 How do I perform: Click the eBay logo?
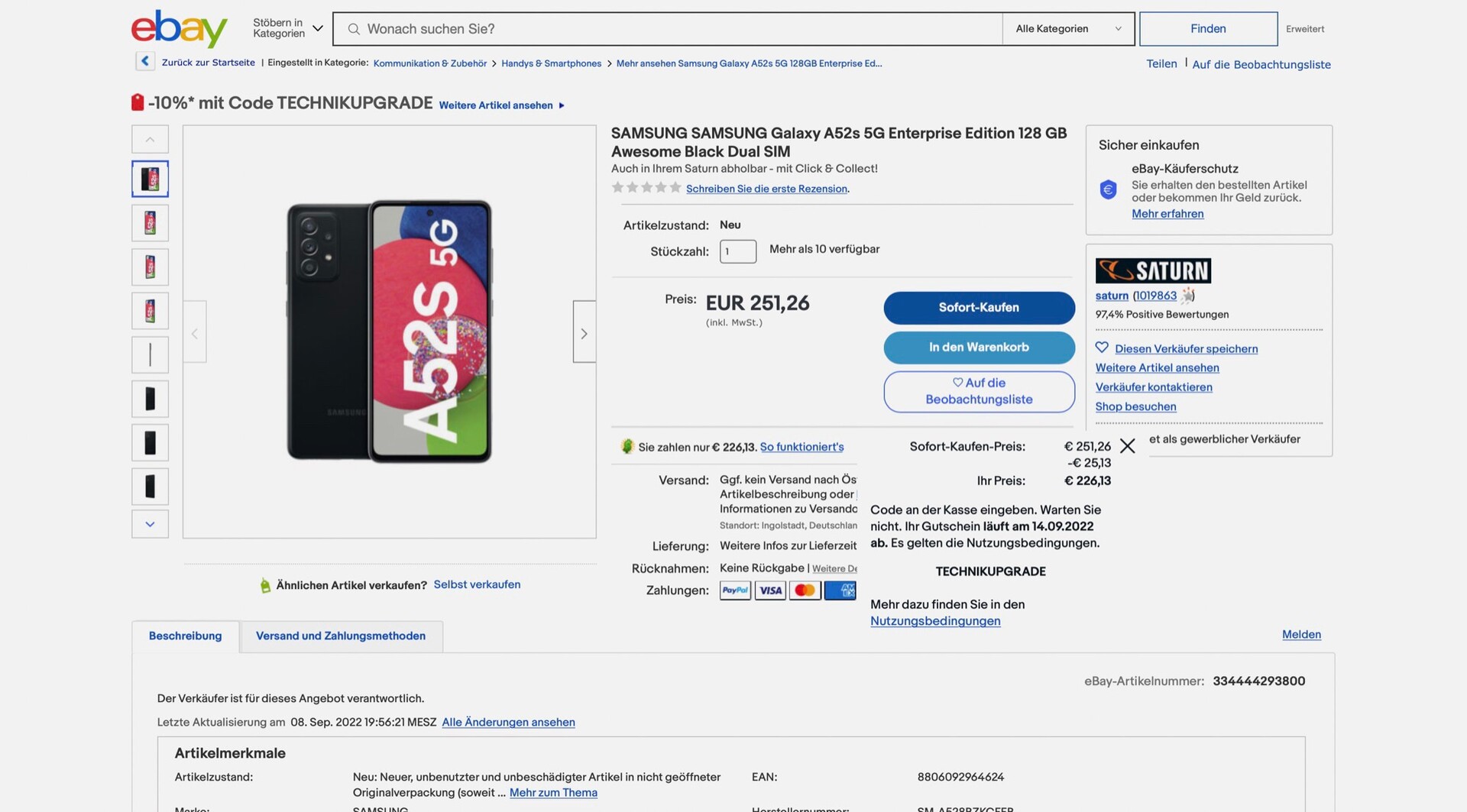[179, 29]
